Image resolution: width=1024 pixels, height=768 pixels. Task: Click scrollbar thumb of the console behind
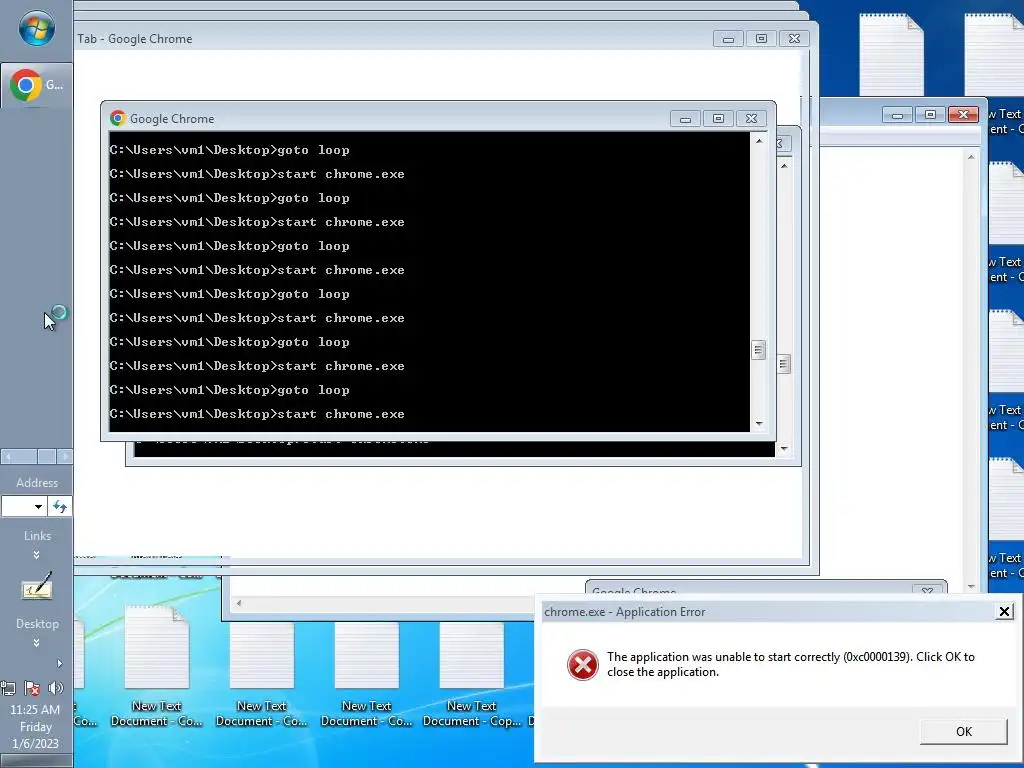pyautogui.click(x=784, y=364)
